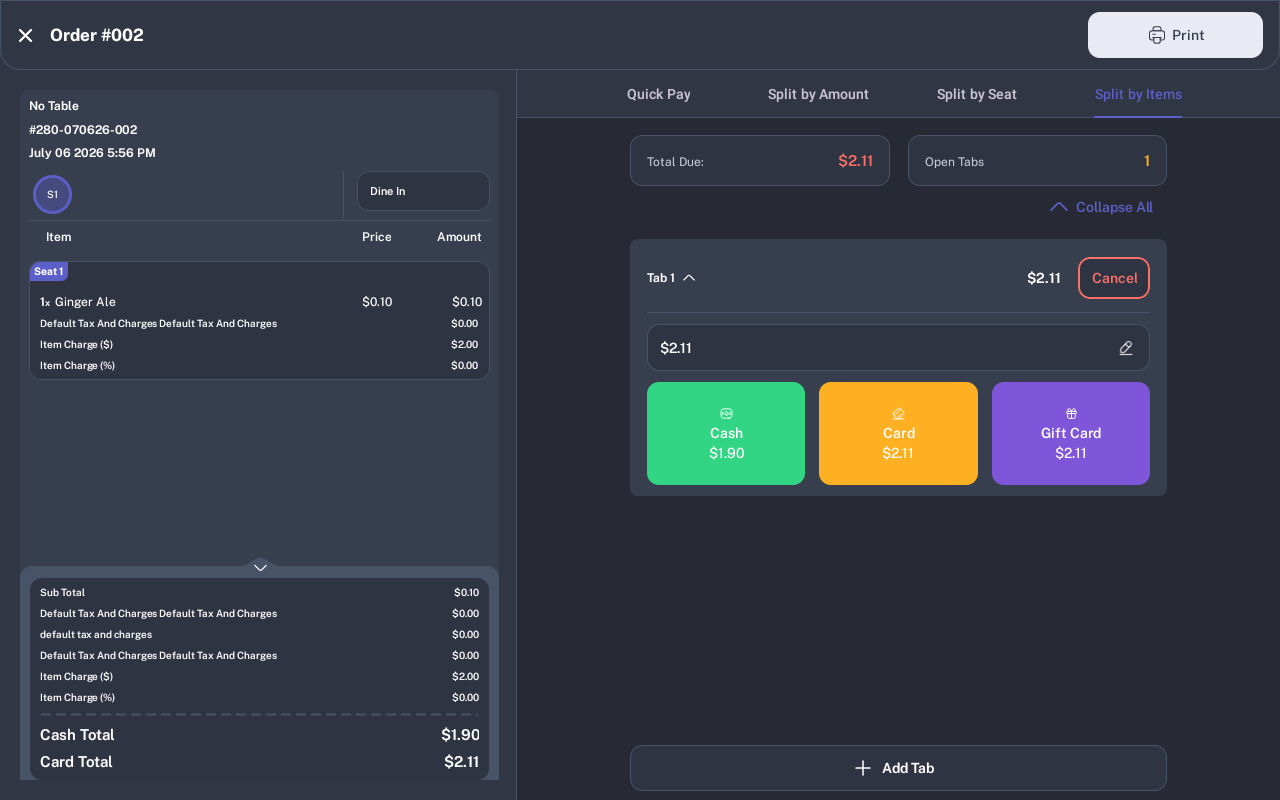This screenshot has width=1280, height=800.
Task: Click the No Table label
Action: [54, 106]
